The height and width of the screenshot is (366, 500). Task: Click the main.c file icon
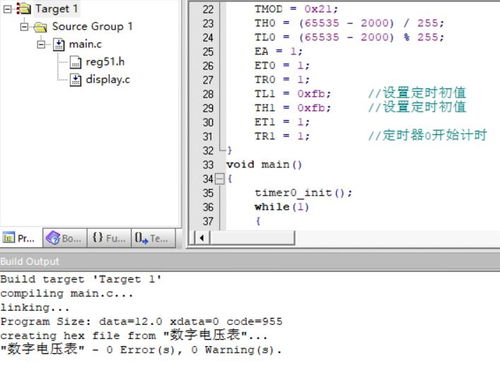pyautogui.click(x=59, y=44)
